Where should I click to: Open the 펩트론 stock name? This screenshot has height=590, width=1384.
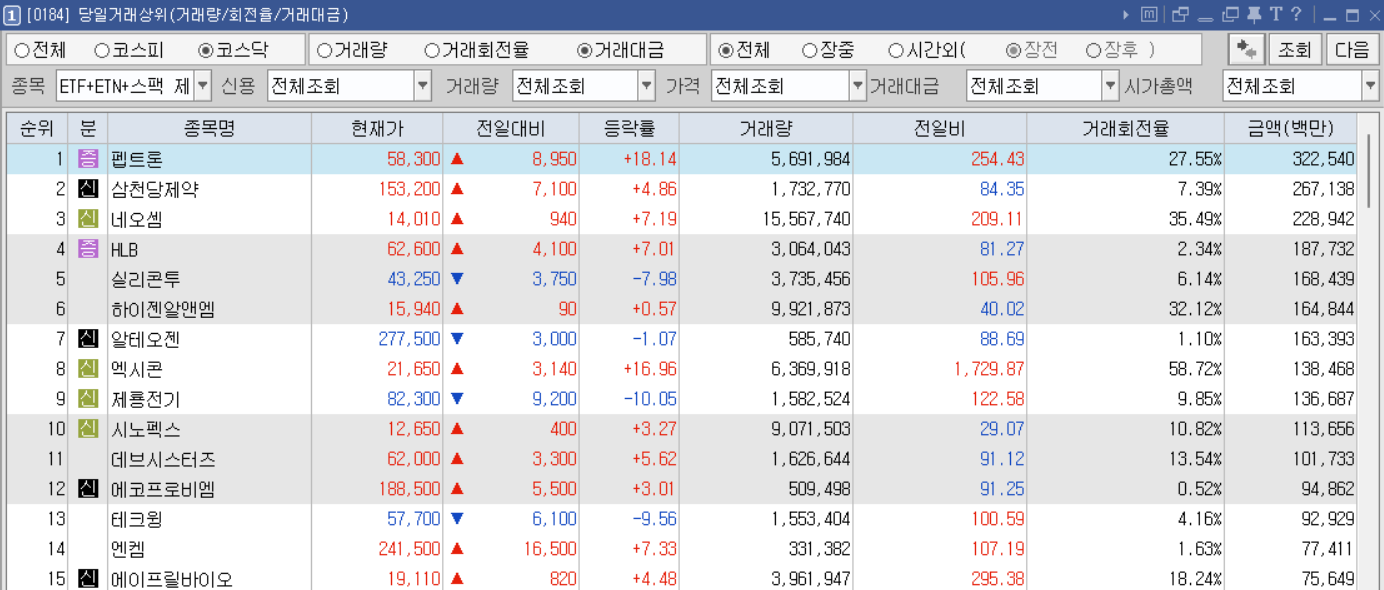(x=137, y=159)
